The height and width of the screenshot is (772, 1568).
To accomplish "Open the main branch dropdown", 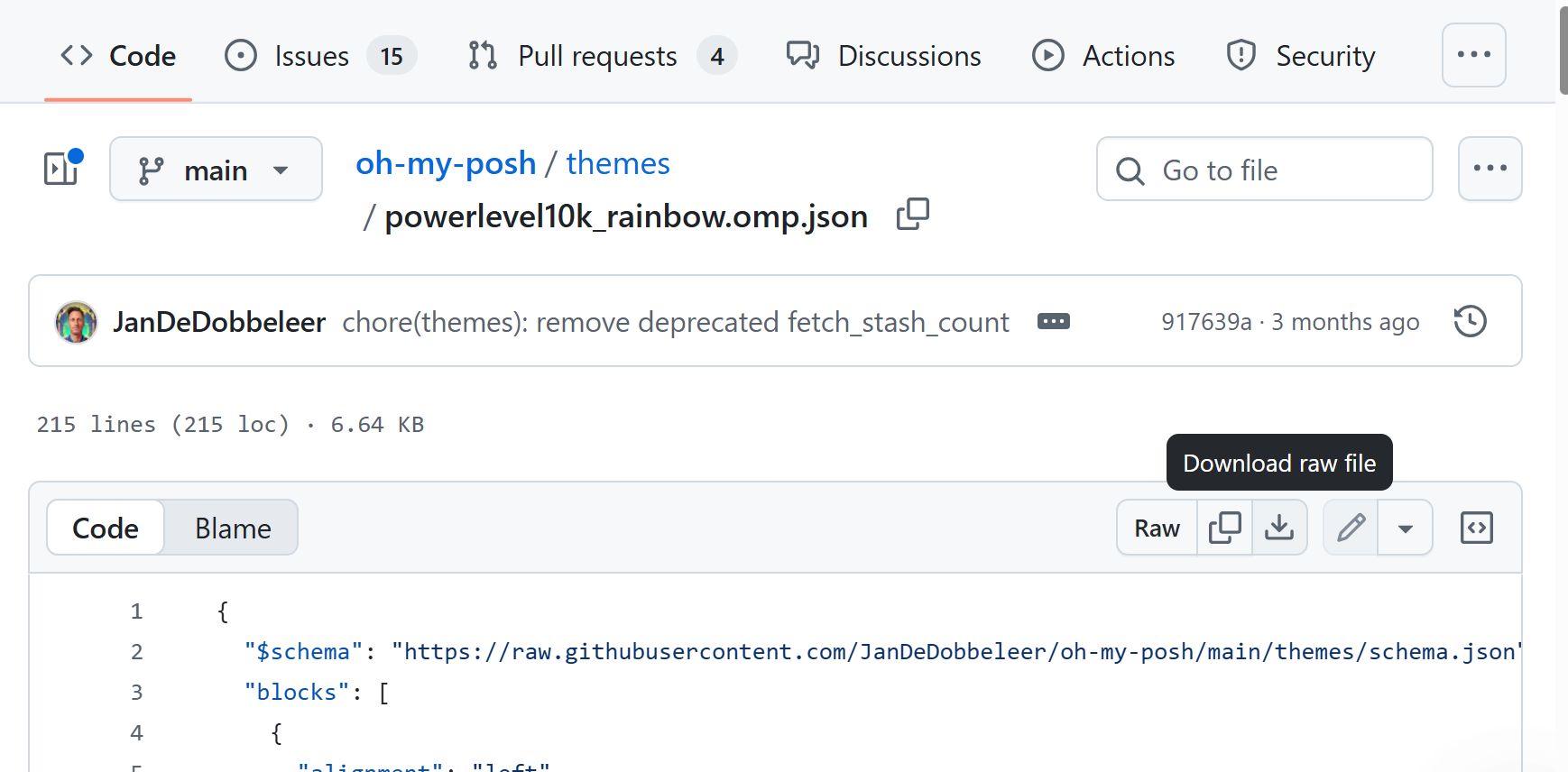I will (x=216, y=169).
